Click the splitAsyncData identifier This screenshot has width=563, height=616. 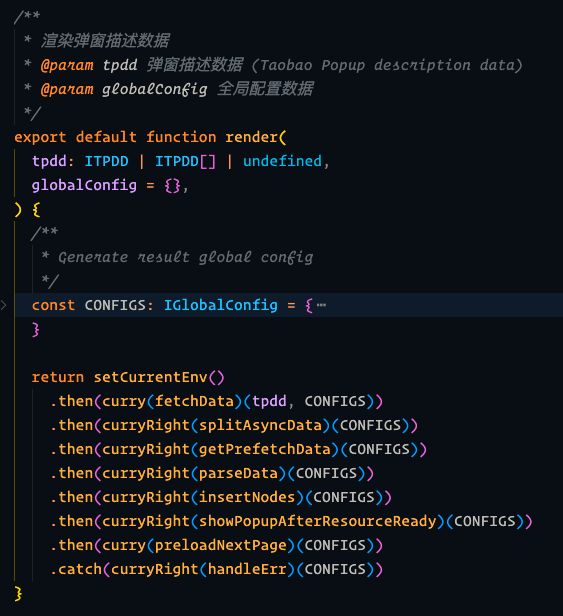tap(260, 425)
